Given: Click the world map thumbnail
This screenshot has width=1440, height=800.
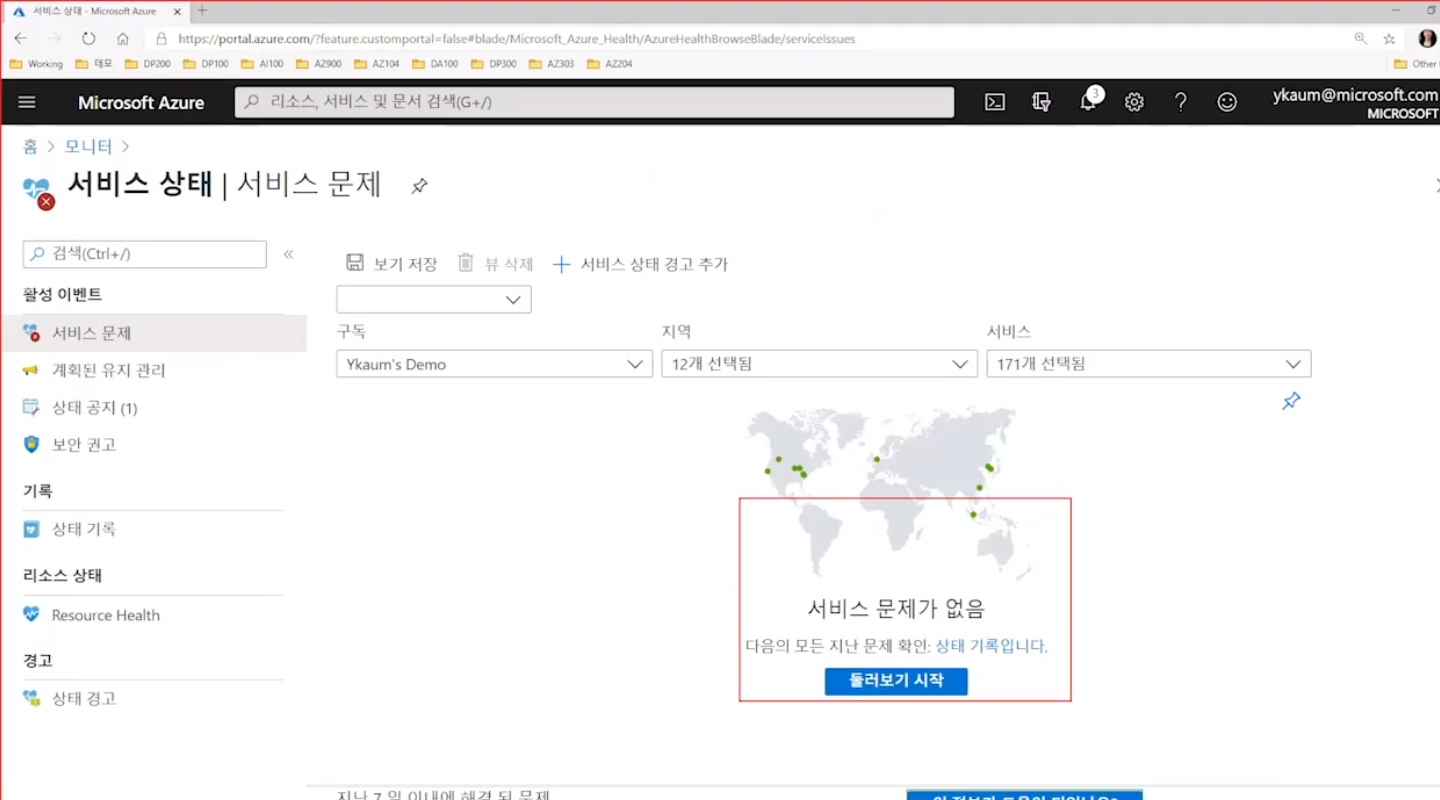Looking at the screenshot, I should click(x=888, y=493).
